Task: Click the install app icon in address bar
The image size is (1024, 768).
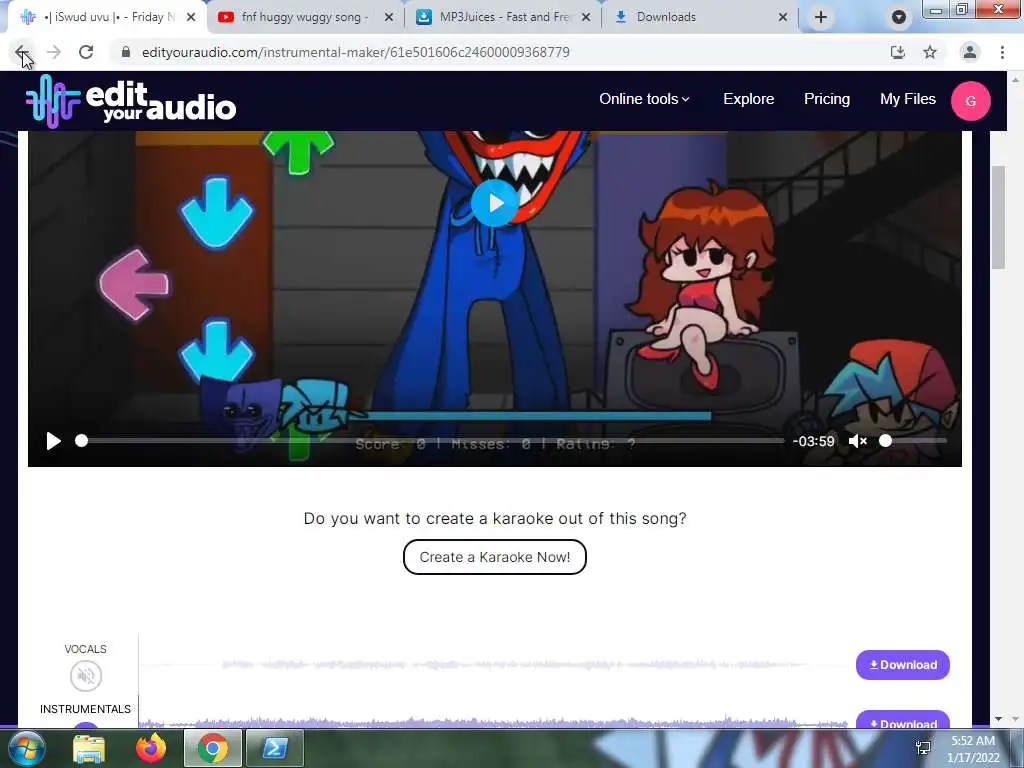Action: (x=898, y=52)
